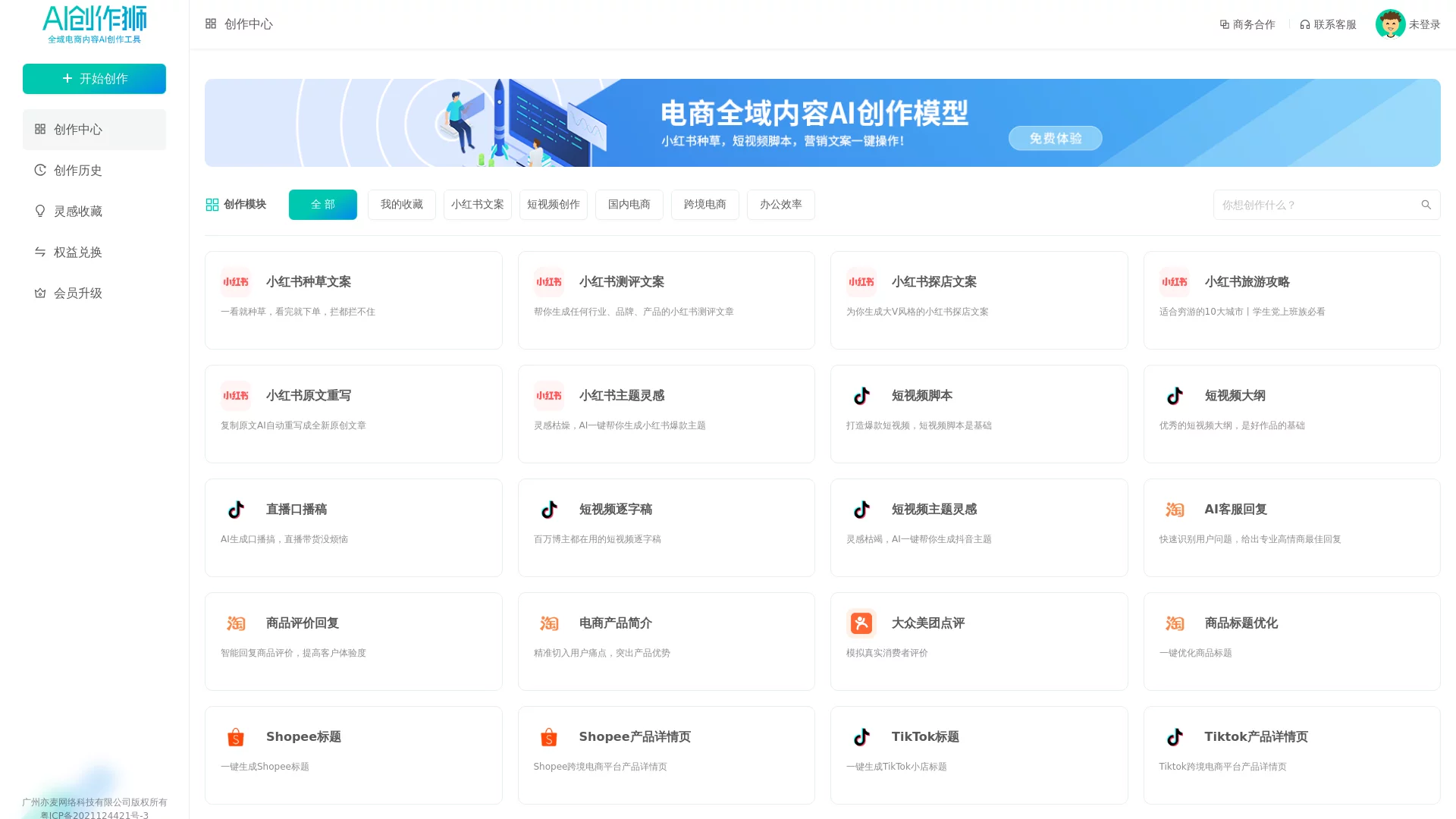Click the search magnifier icon
The image size is (1456, 819).
pos(1426,204)
